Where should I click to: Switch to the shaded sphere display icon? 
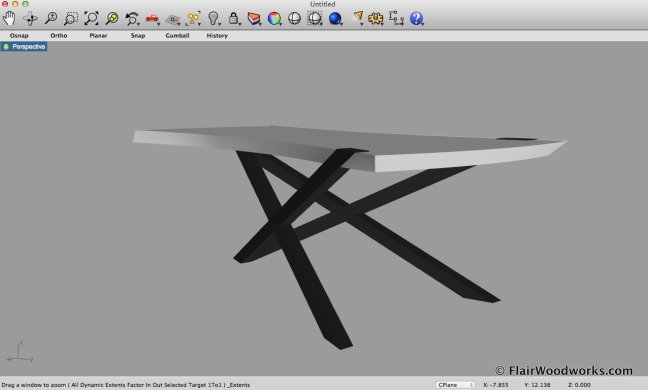(x=315, y=19)
